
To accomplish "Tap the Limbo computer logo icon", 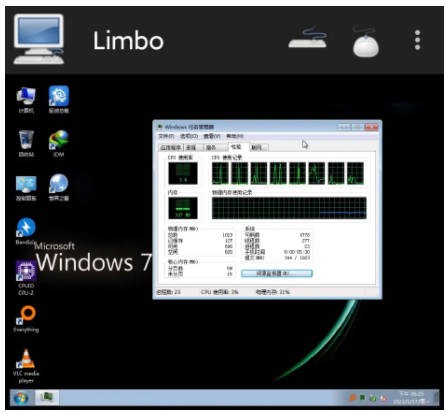I will click(x=39, y=39).
